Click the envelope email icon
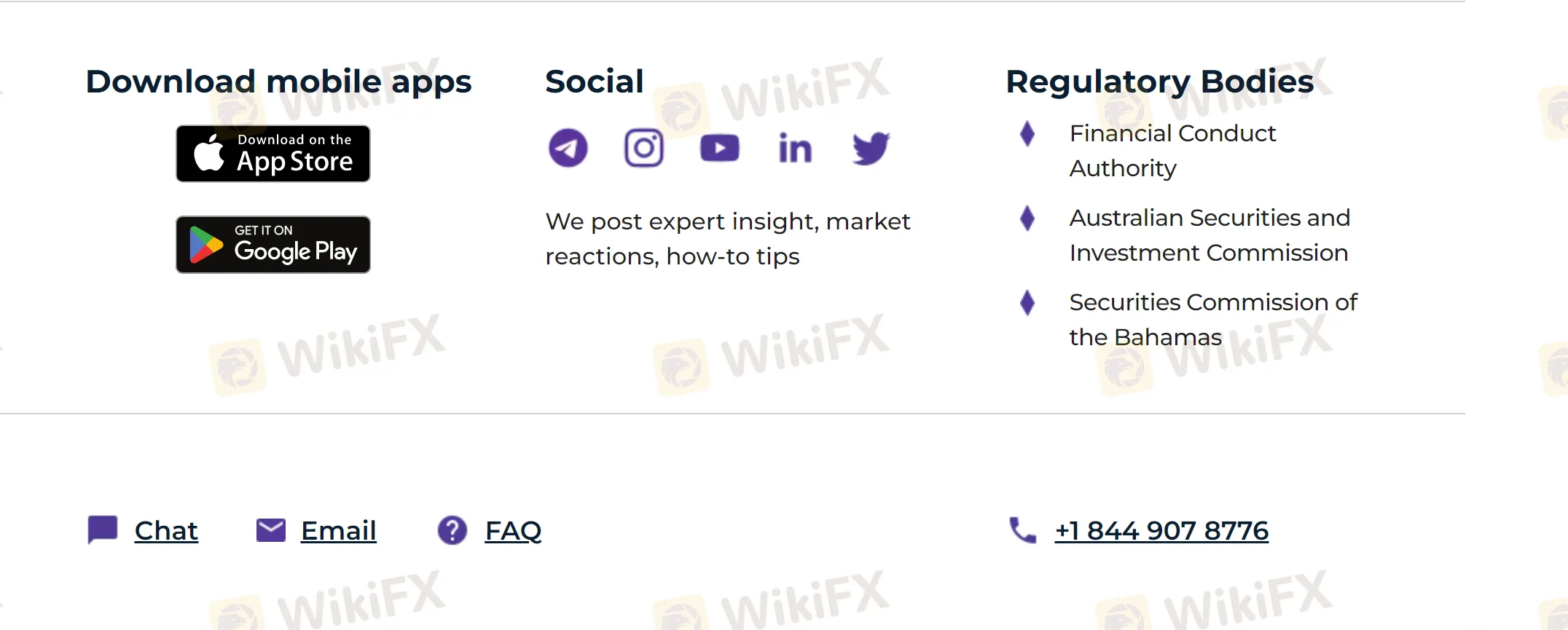This screenshot has width=1568, height=630. point(271,530)
